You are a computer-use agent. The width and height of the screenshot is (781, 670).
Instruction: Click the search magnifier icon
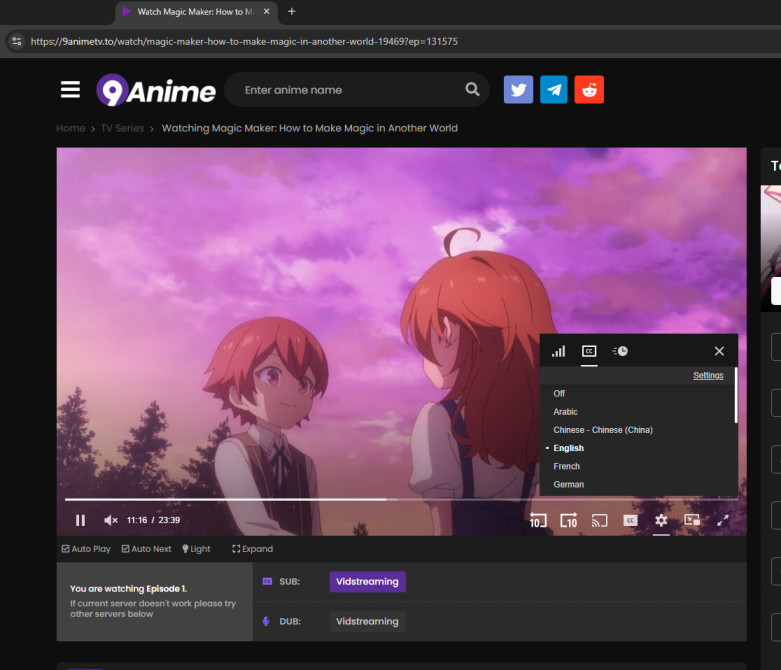472,90
